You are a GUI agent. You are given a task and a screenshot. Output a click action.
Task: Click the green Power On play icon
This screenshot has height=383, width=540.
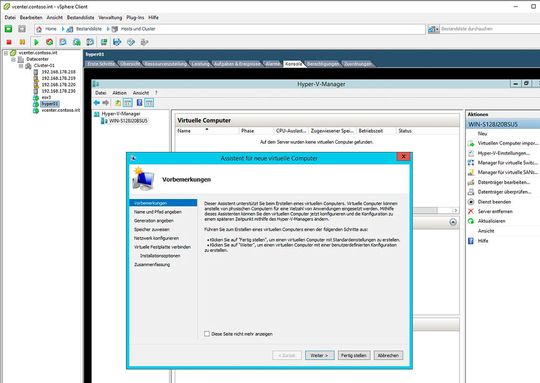[36, 42]
